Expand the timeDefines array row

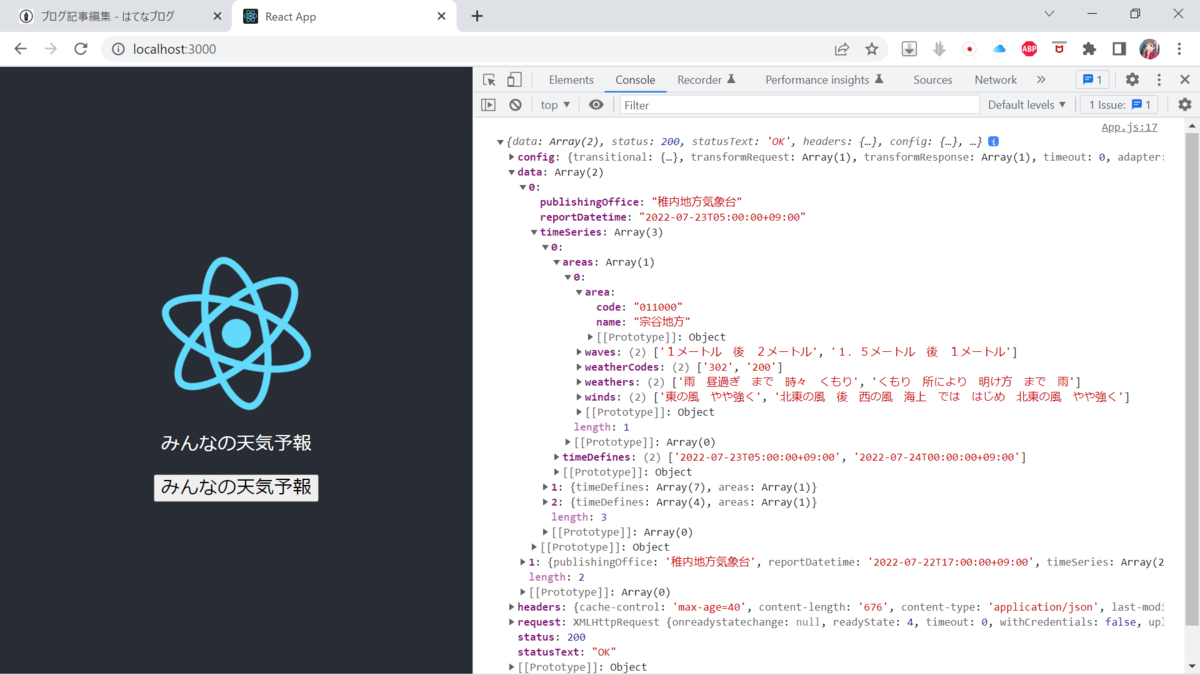[557, 457]
